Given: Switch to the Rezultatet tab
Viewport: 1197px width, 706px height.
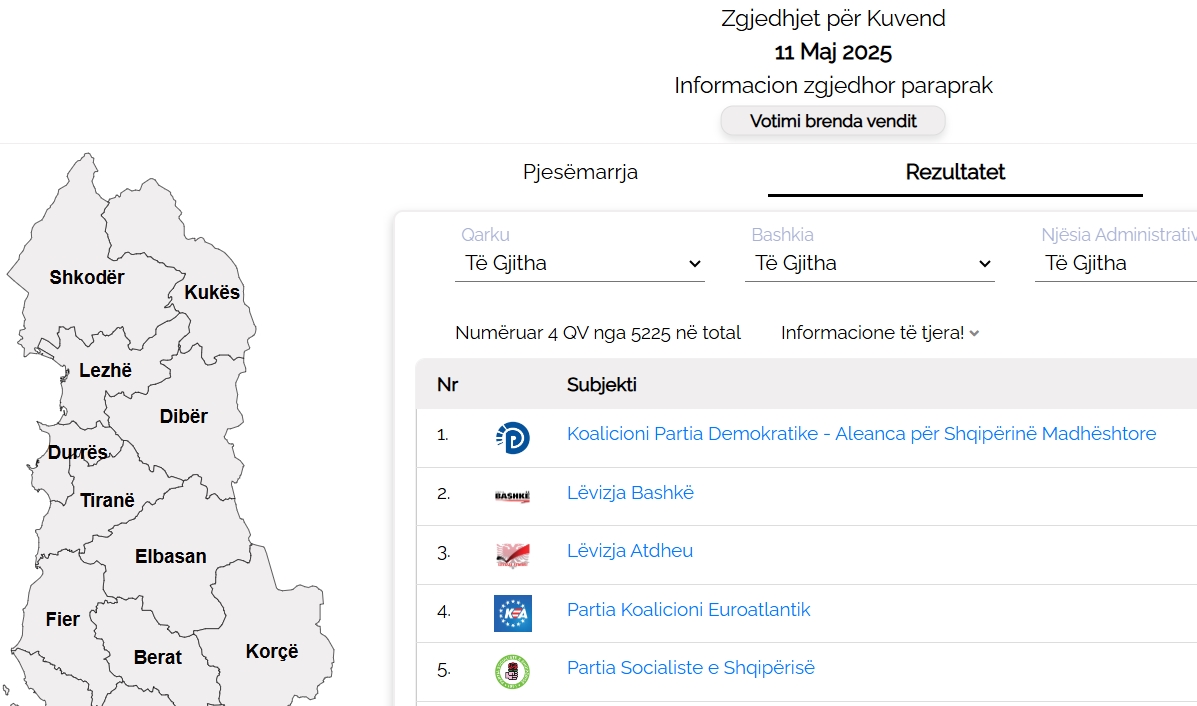Looking at the screenshot, I should point(955,172).
